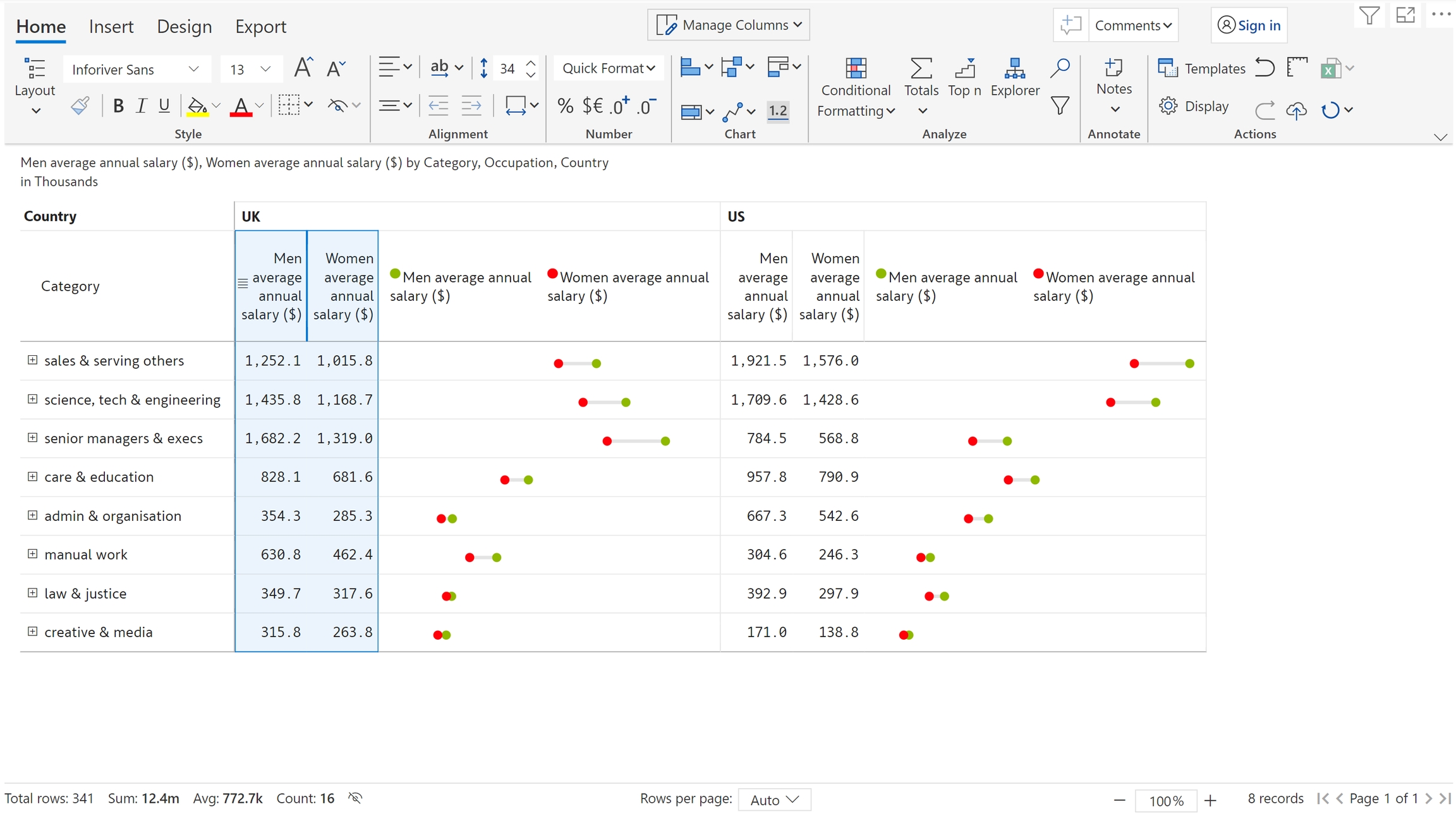Switch to the Insert tab
This screenshot has width=1456, height=816.
(x=111, y=27)
